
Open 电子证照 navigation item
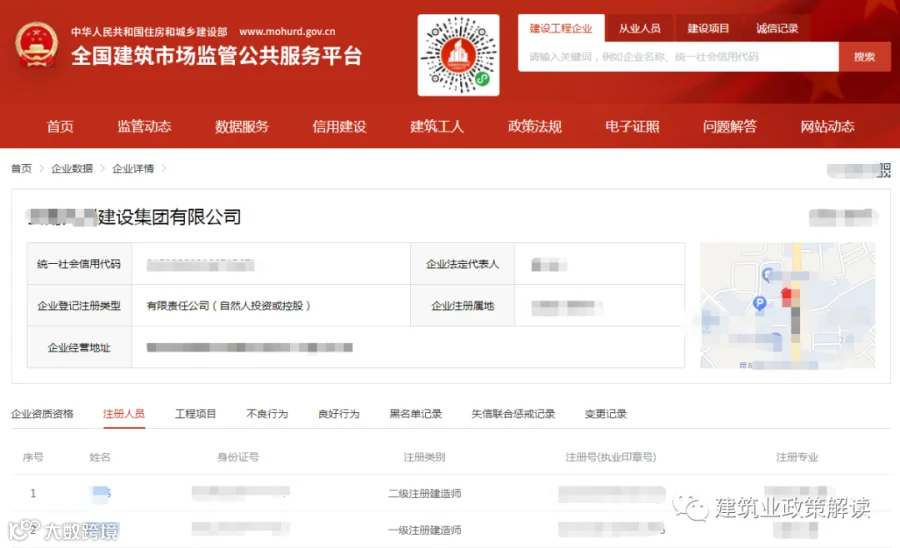(632, 126)
